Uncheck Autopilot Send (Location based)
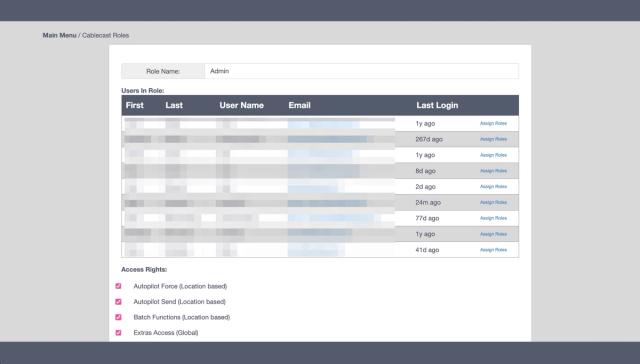640x364 pixels. (118, 302)
